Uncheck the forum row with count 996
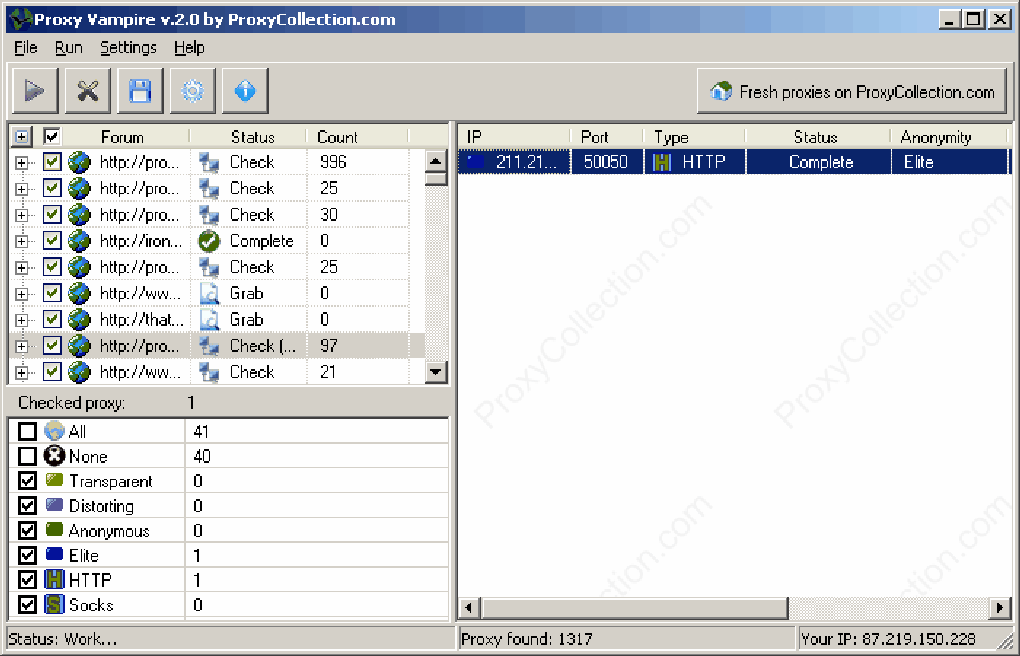 [x=52, y=162]
